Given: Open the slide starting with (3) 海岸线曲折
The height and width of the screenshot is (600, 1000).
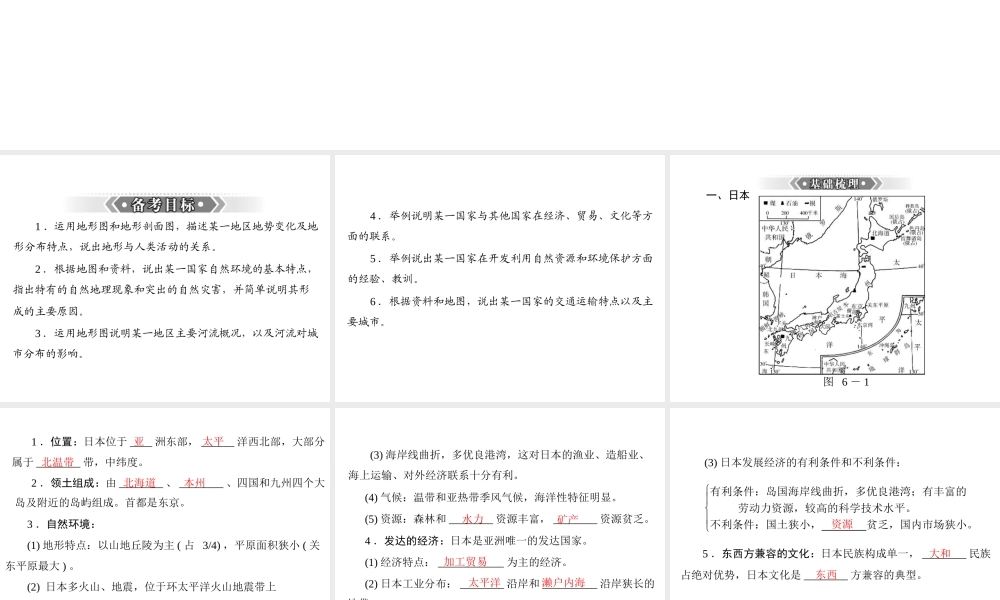Looking at the screenshot, I should pyautogui.click(x=500, y=504).
